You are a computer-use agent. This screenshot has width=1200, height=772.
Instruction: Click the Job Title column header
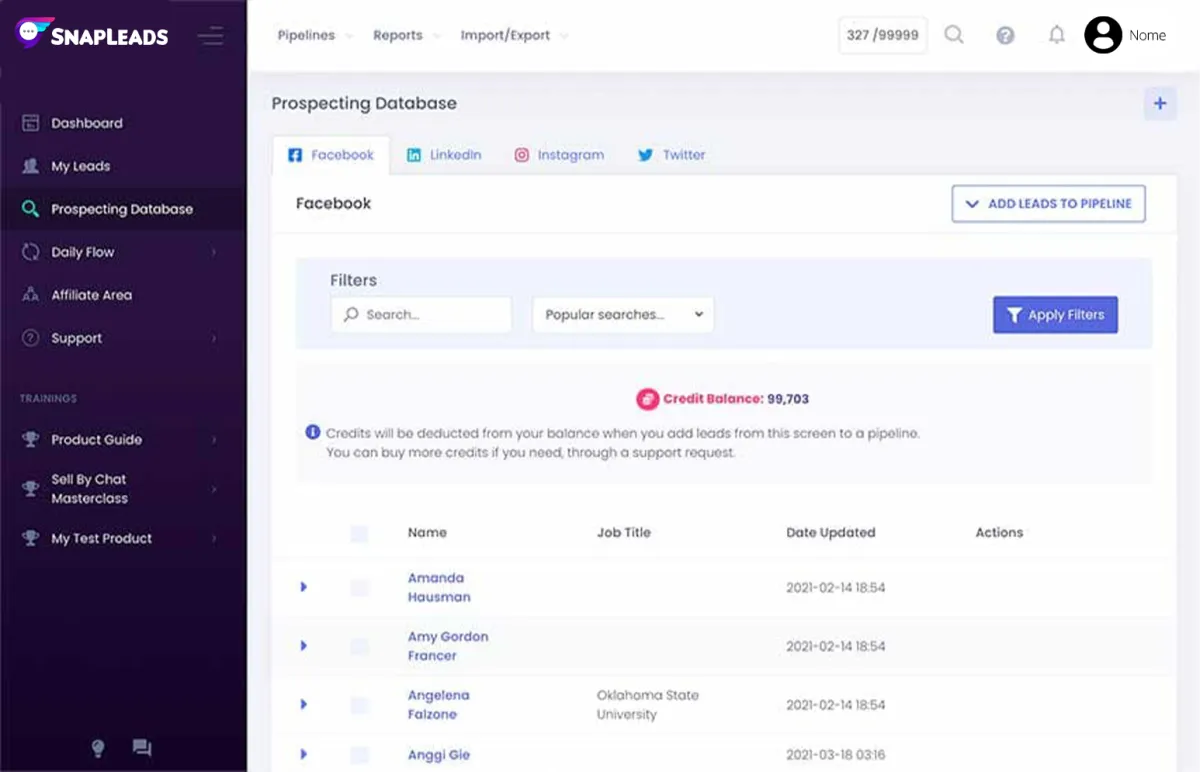624,532
